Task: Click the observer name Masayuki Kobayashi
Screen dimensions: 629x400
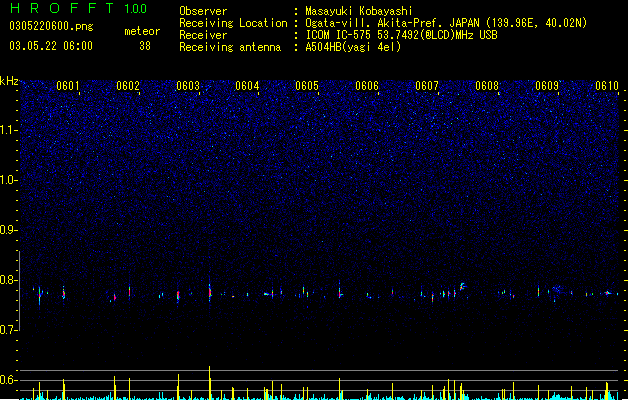Action: (359, 11)
